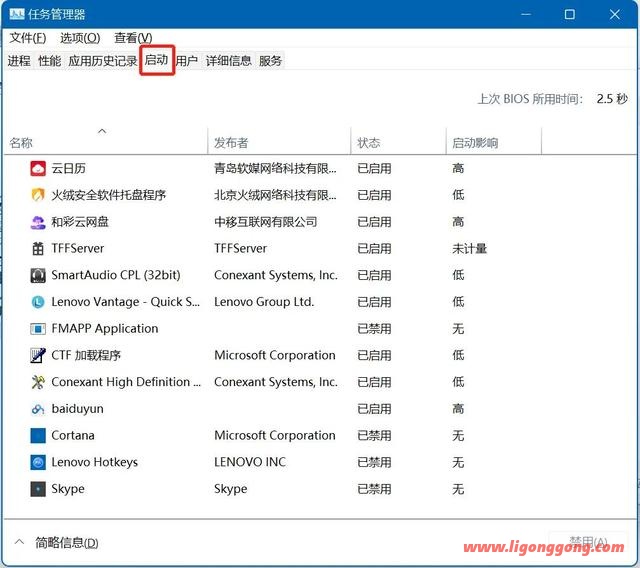
Task: Click the Cortana blue square icon
Action: click(38, 435)
